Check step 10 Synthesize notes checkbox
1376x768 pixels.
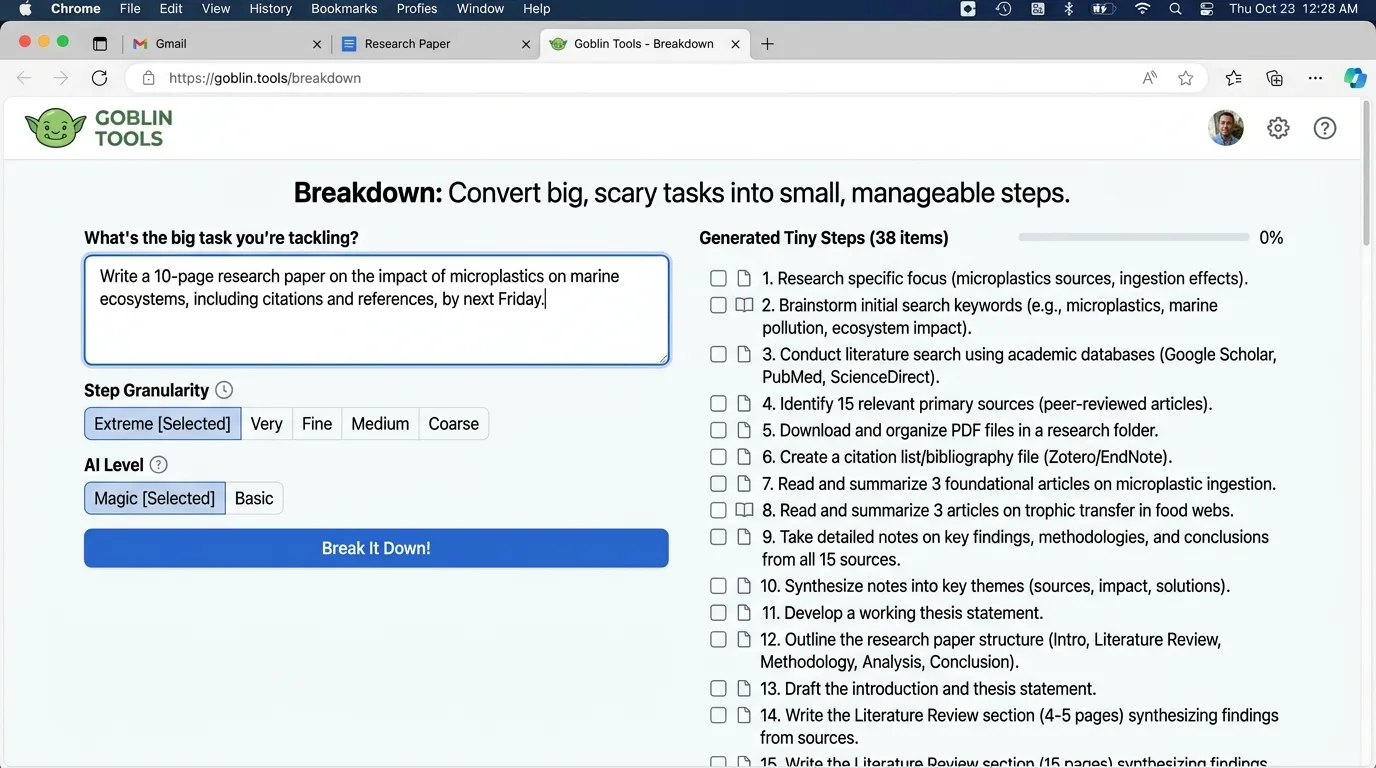(718, 586)
